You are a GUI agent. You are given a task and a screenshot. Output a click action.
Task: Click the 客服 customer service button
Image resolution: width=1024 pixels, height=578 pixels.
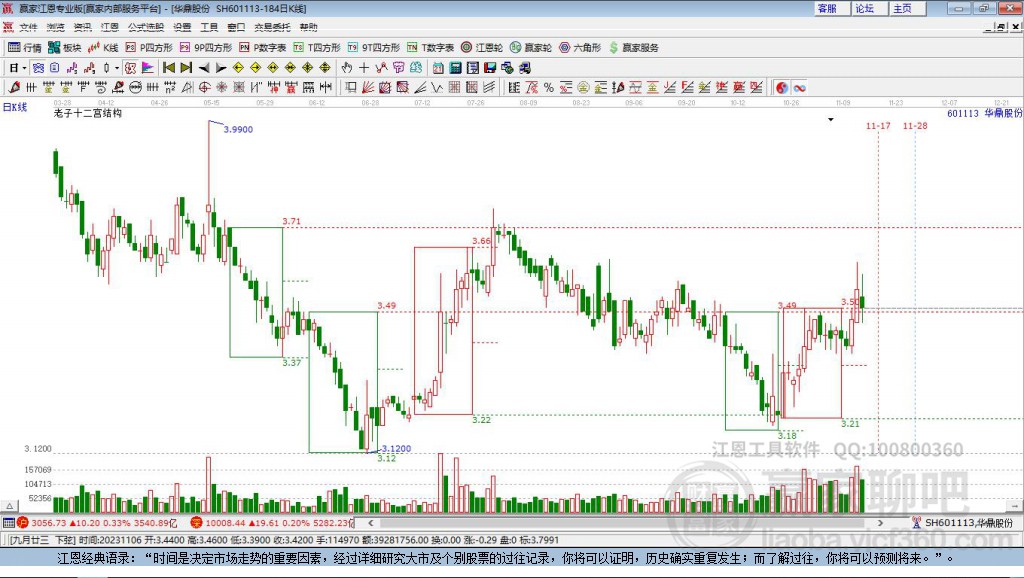click(x=831, y=8)
